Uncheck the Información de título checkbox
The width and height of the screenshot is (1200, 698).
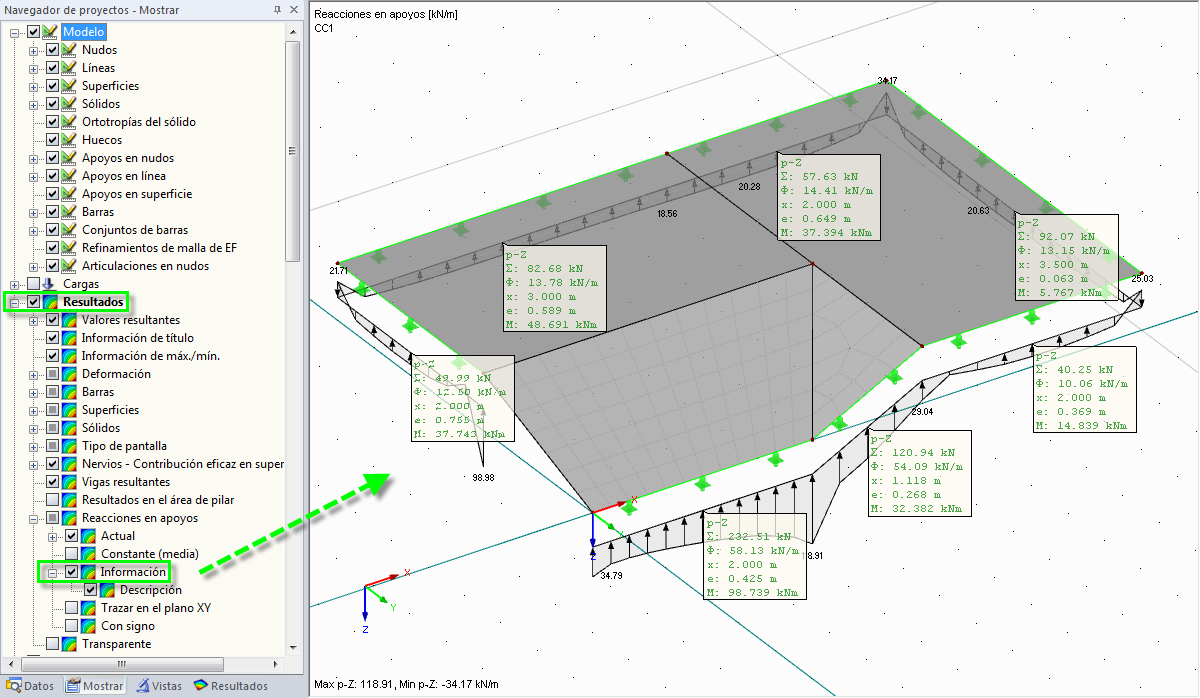(52, 338)
